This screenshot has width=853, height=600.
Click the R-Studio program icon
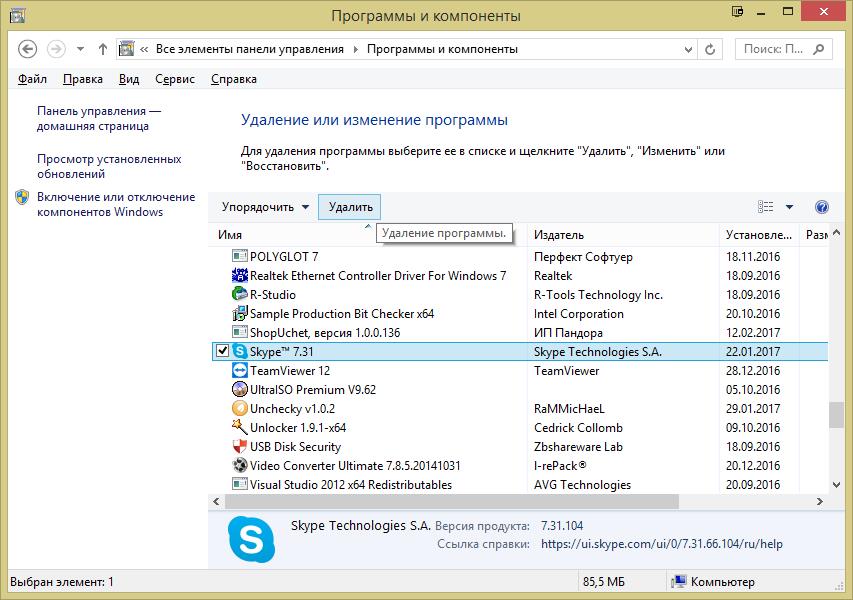(x=239, y=294)
